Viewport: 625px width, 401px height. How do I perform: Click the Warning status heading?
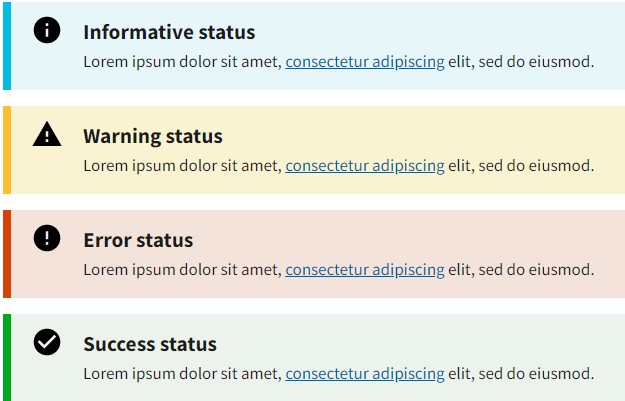(x=153, y=137)
